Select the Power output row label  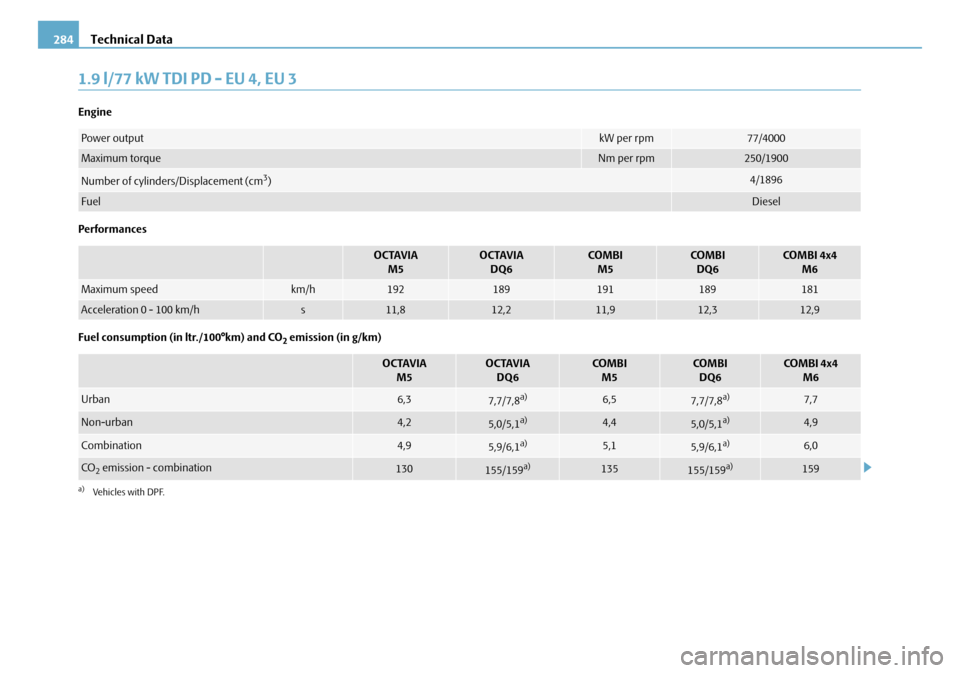(112, 138)
